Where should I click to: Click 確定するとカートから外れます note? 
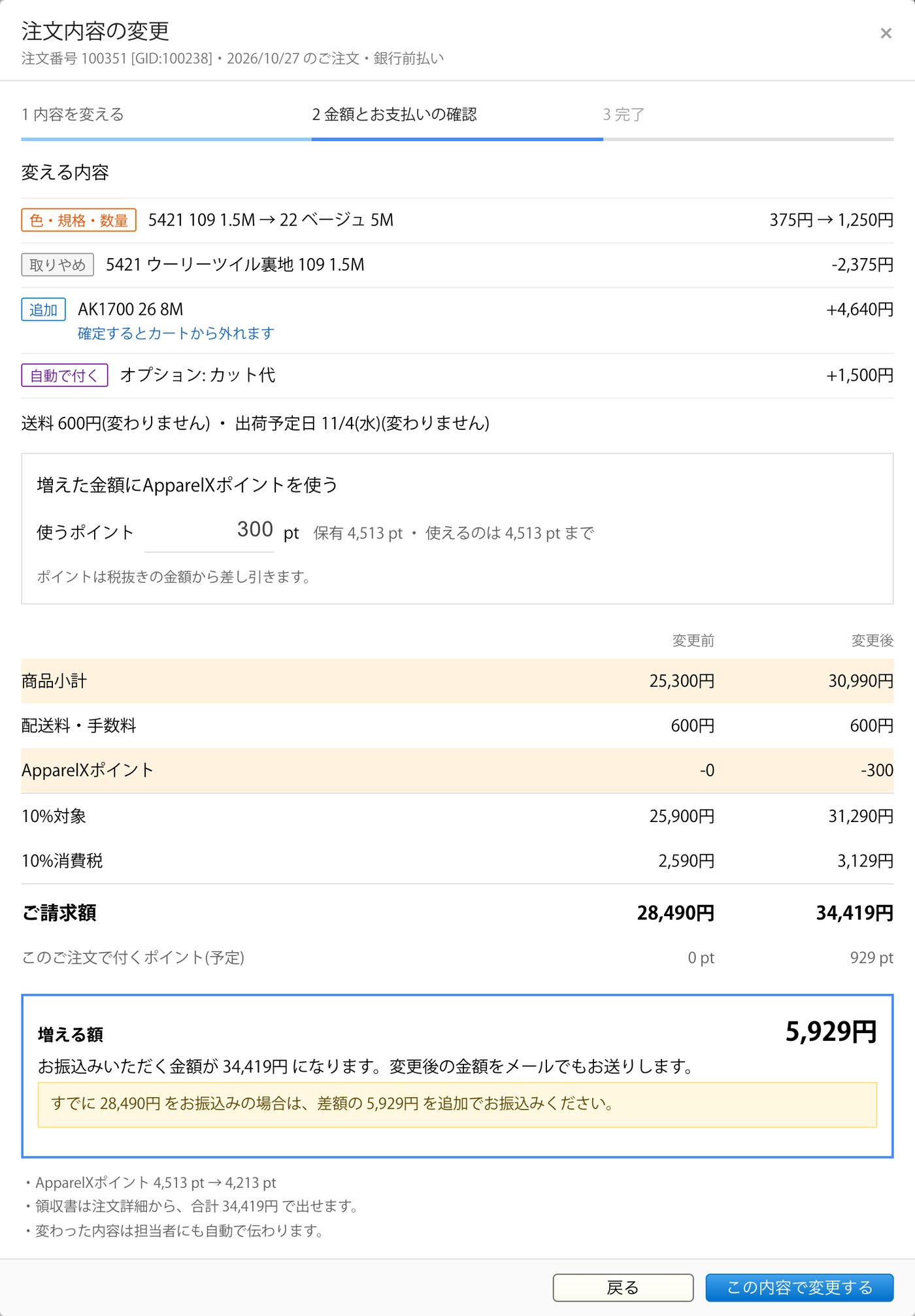coord(176,333)
